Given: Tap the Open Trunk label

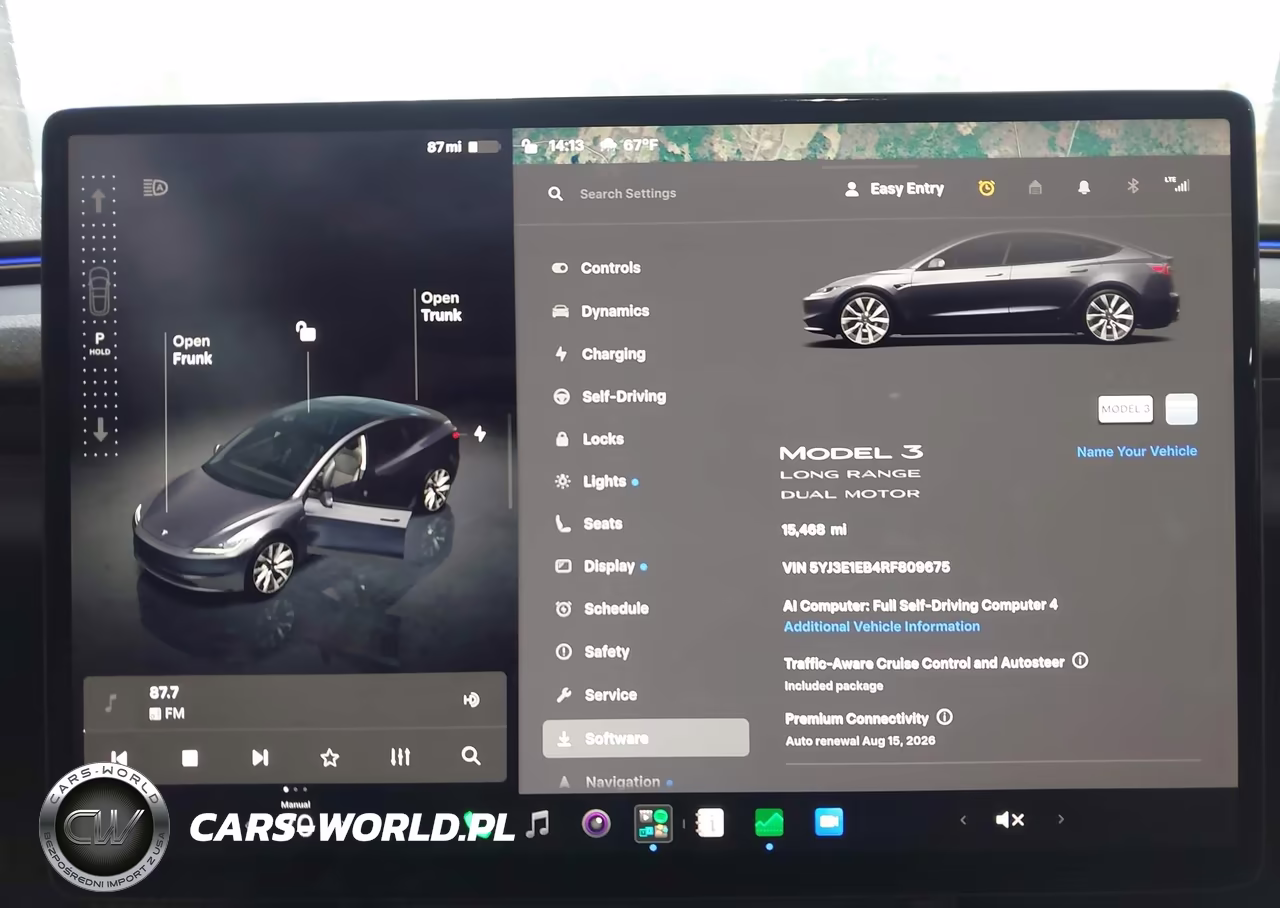Looking at the screenshot, I should tap(441, 306).
